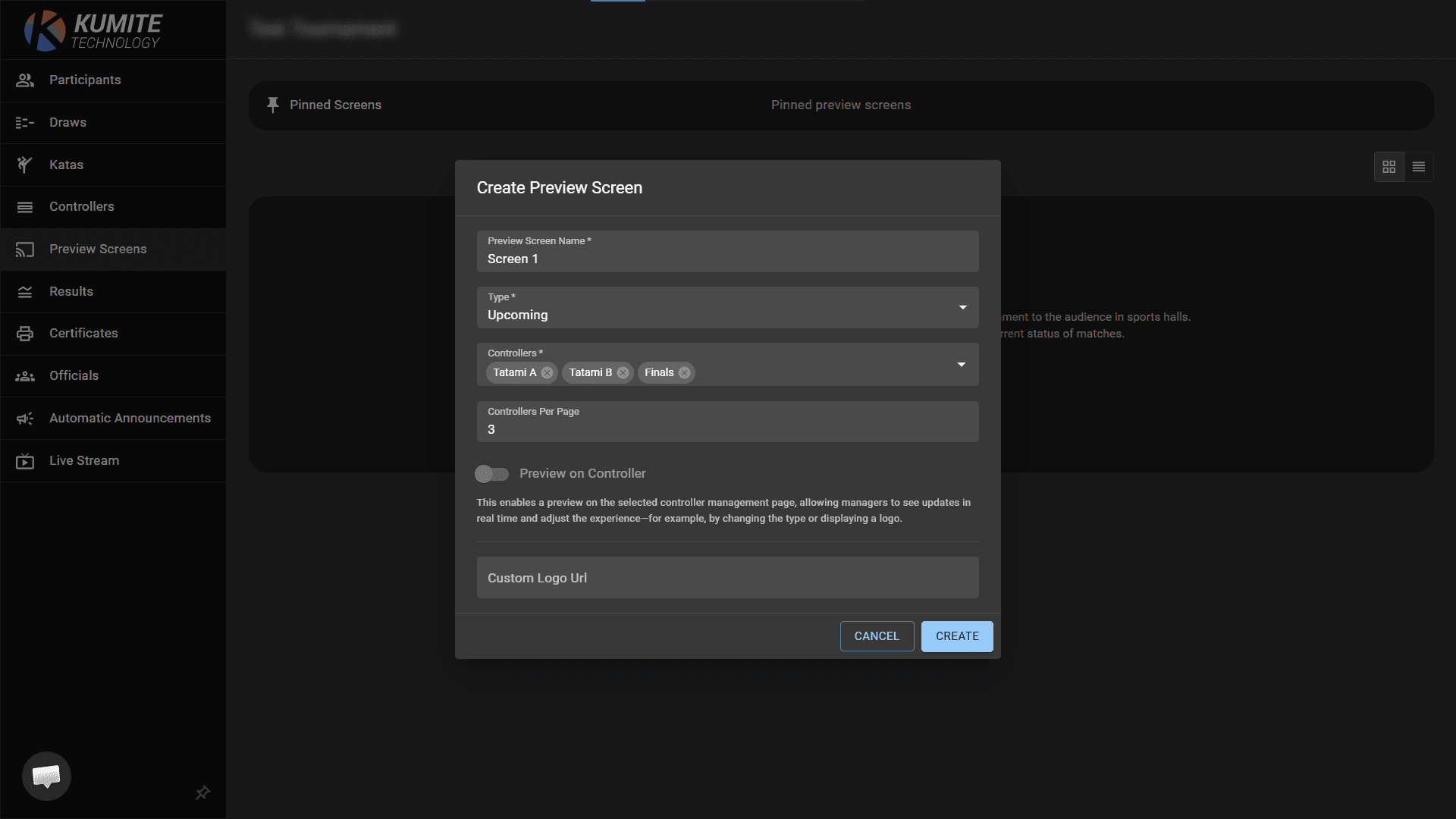Select the Draws icon in the sidebar

coord(25,122)
